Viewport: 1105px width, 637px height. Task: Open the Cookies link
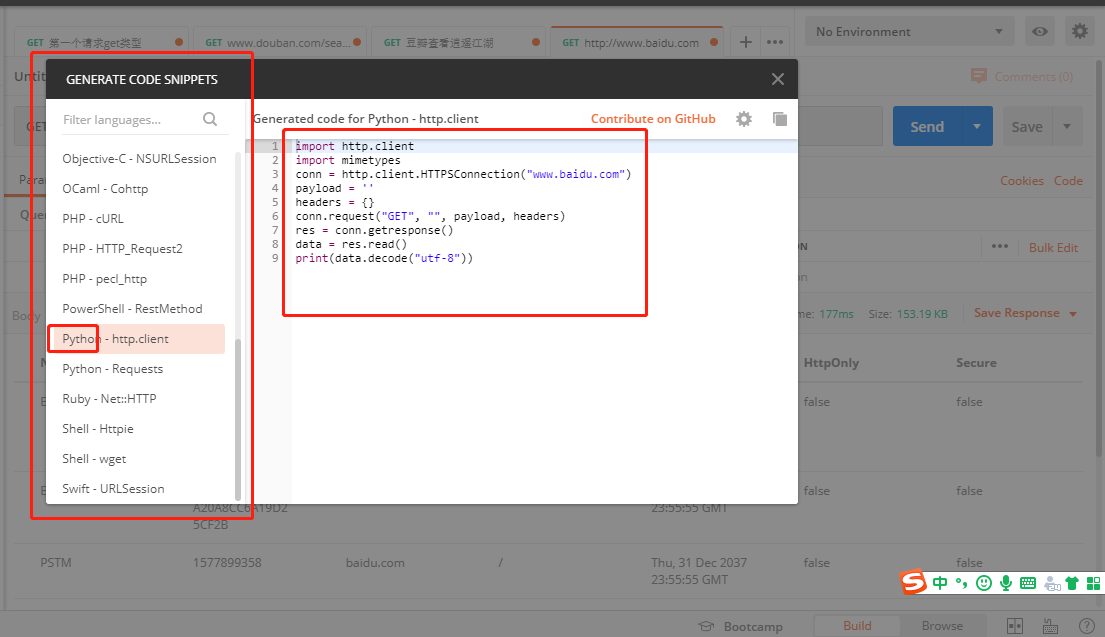pyautogui.click(x=1021, y=181)
